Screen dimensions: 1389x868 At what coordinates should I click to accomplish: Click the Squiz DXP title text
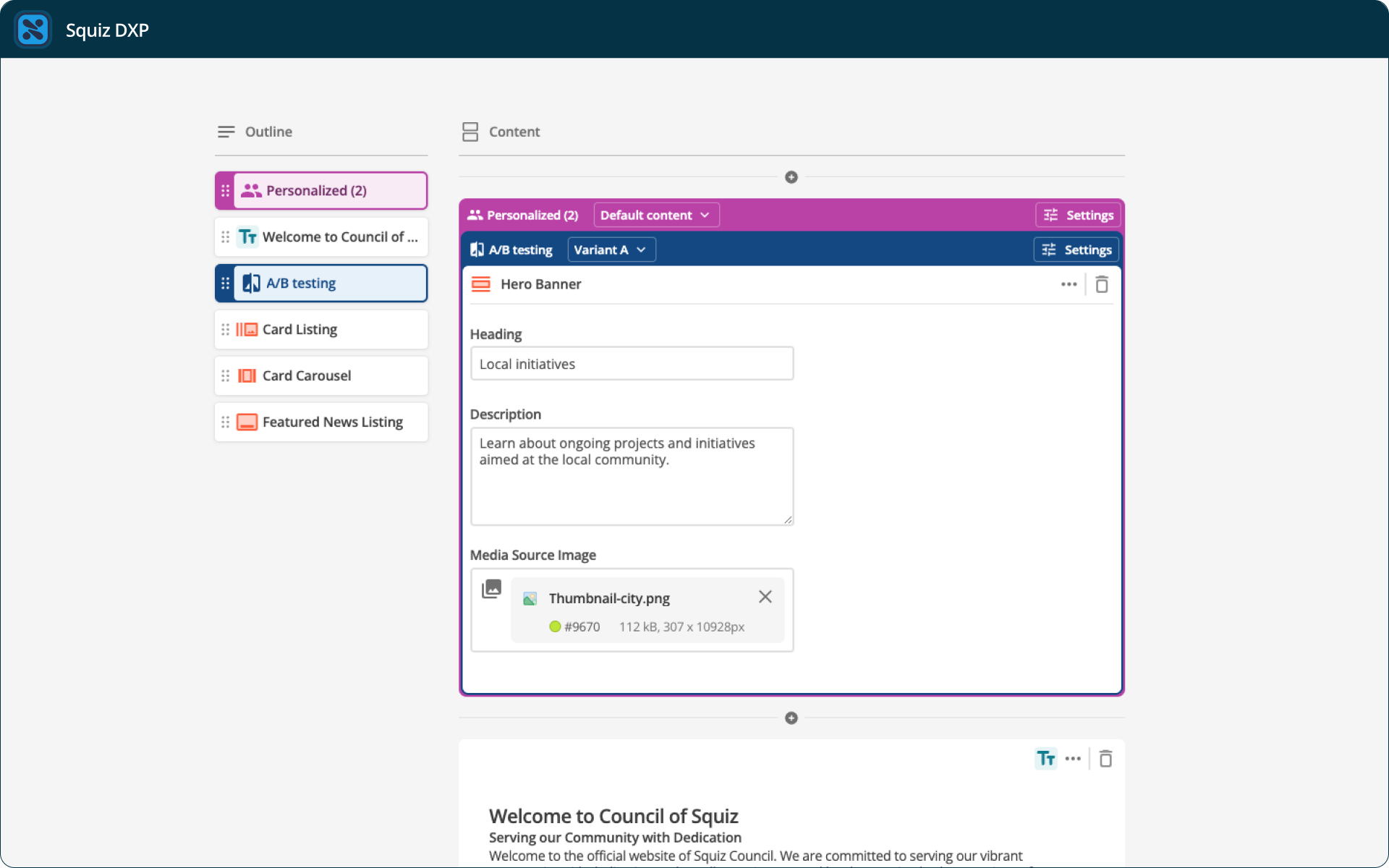107,30
